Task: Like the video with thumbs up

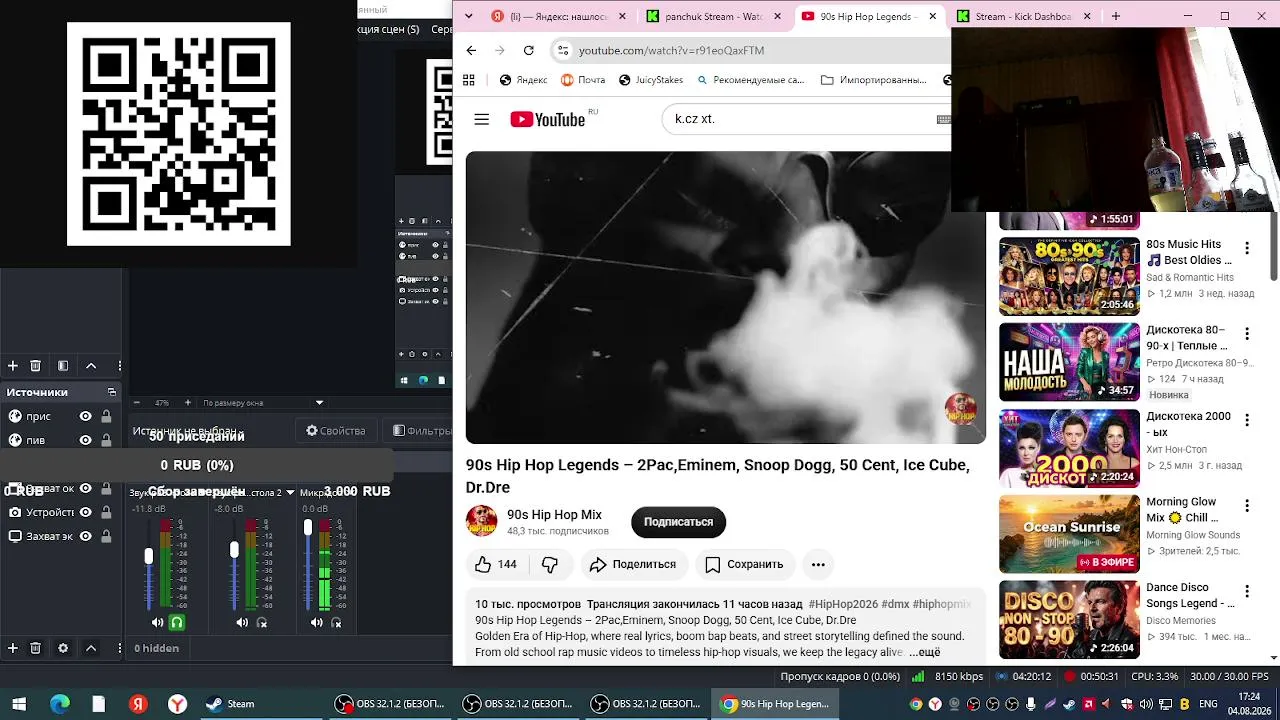Action: 496,565
